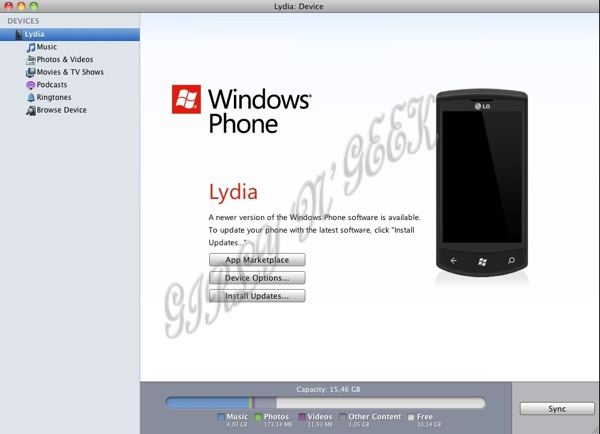Screen dimensions: 600x434
Task: Click the phone icon beside Lydia
Action: (19, 34)
